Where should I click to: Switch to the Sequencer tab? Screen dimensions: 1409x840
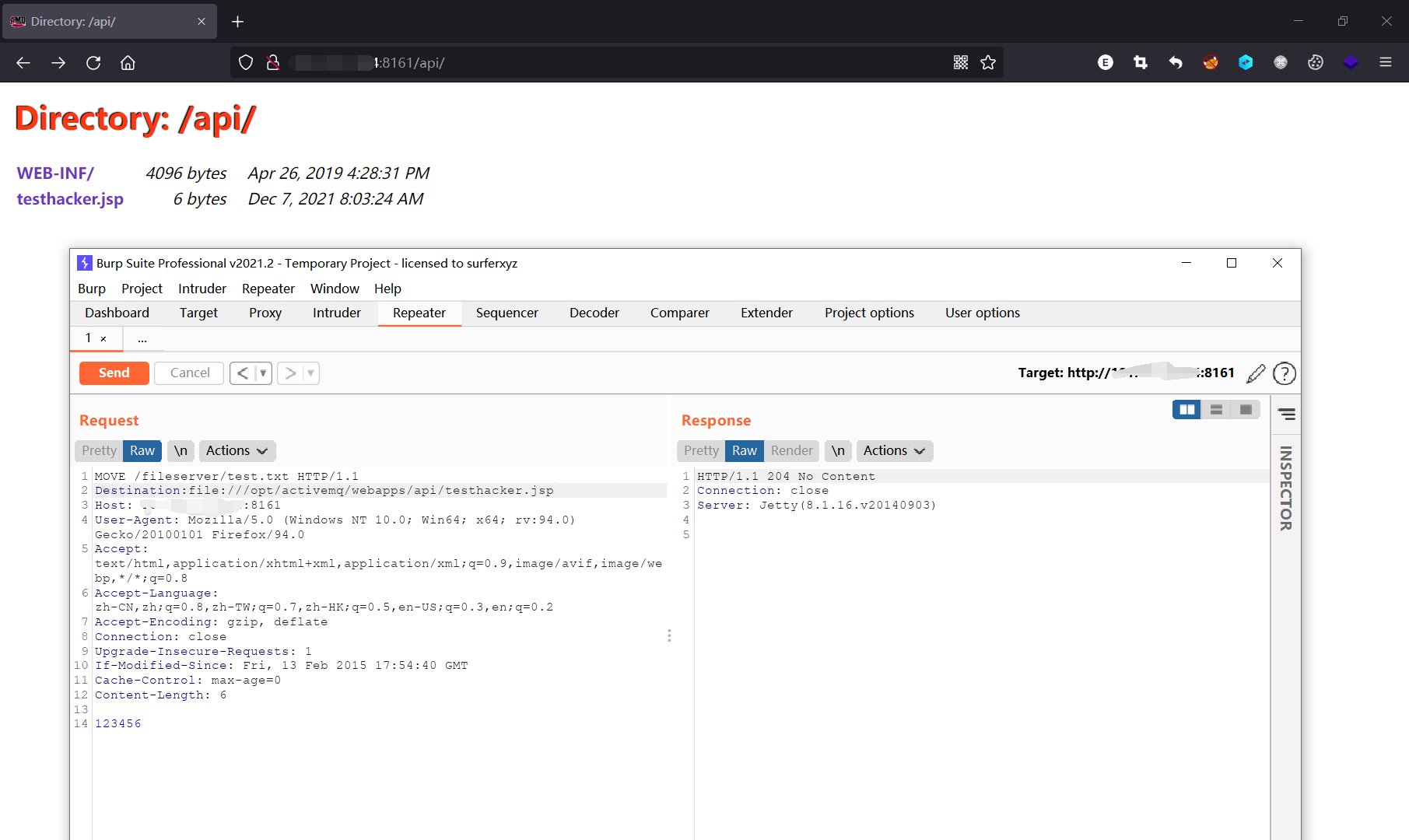(507, 313)
